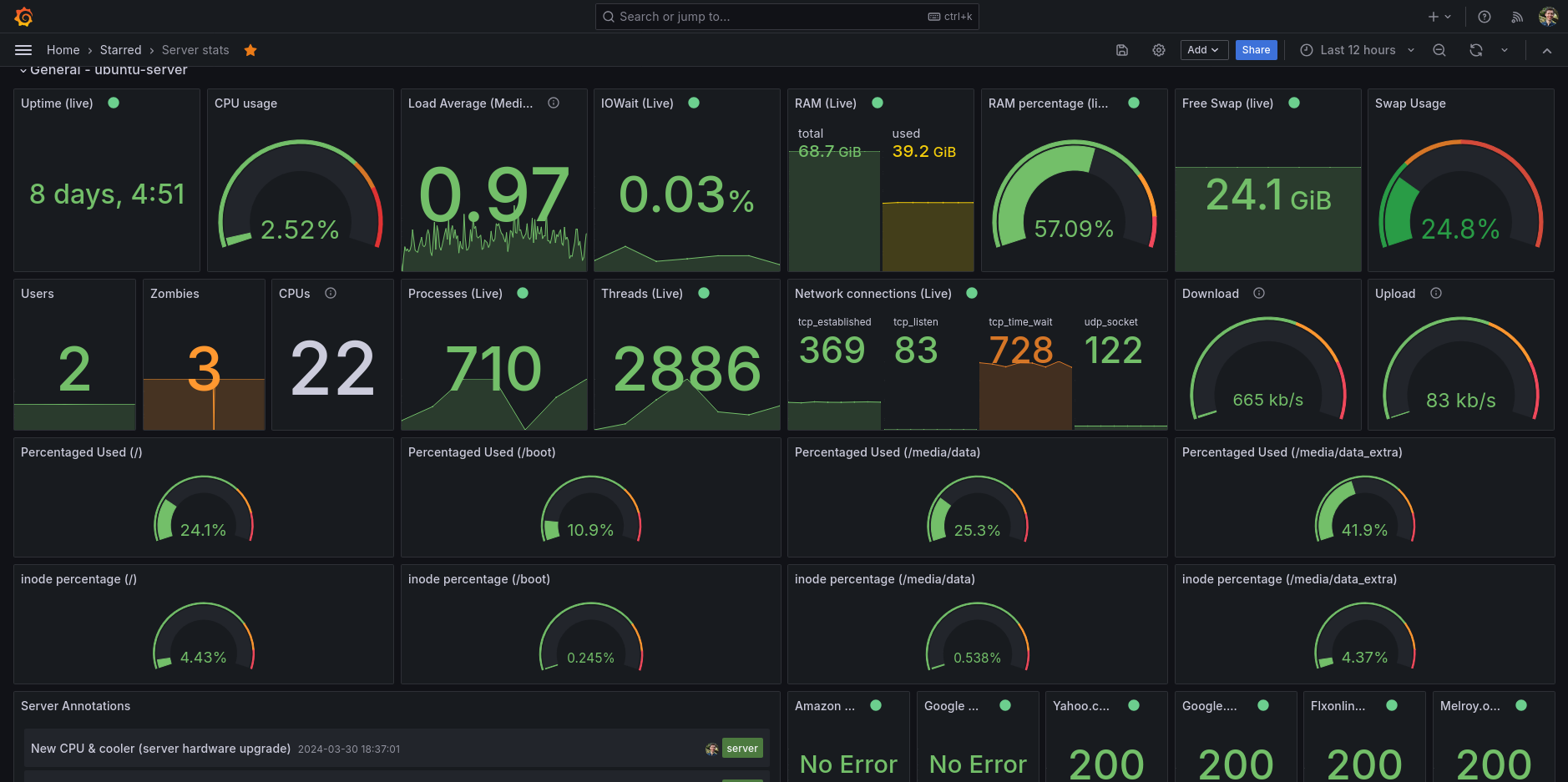Open the hamburger navigation menu
This screenshot has height=782, width=1568.
(x=23, y=50)
